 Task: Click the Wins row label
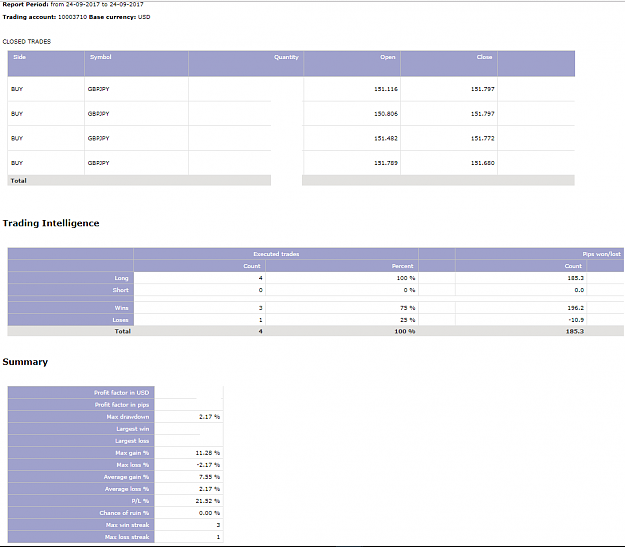(x=122, y=308)
